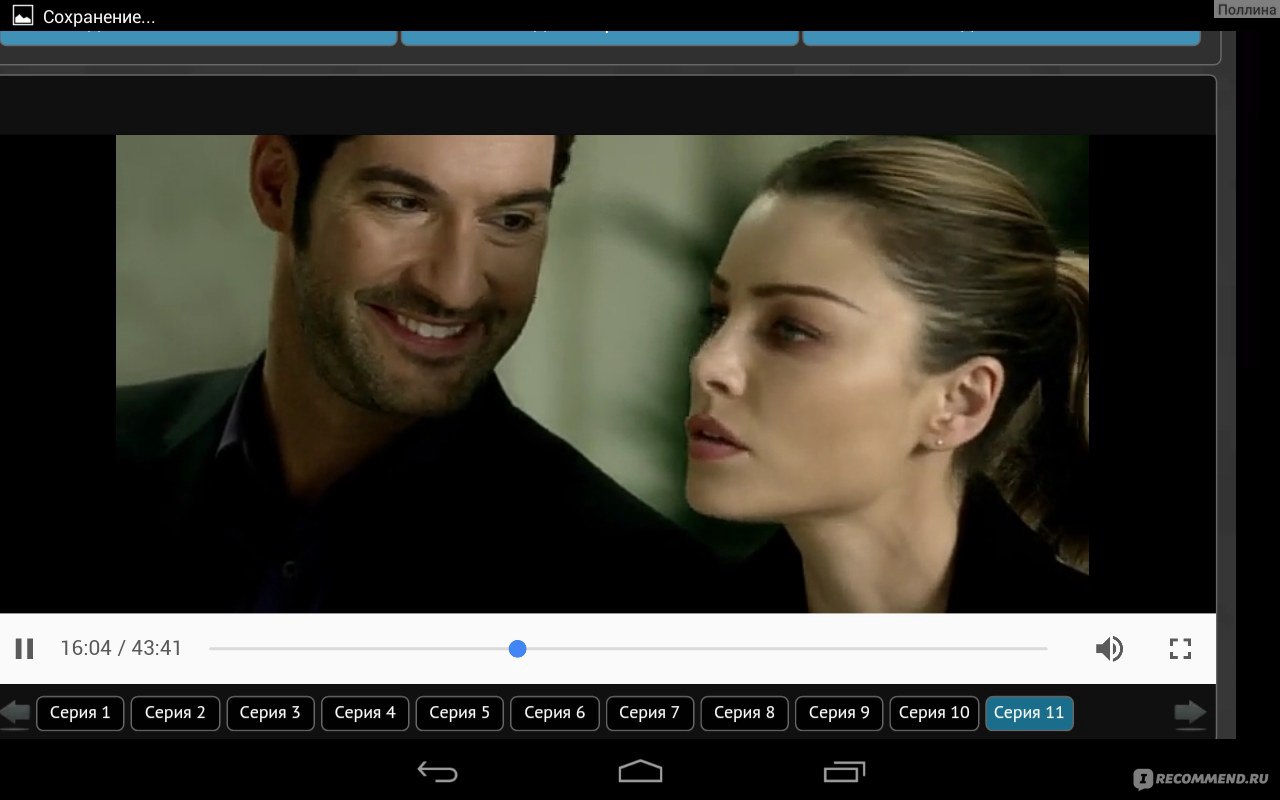Mute the video with the speaker icon

tap(1109, 649)
